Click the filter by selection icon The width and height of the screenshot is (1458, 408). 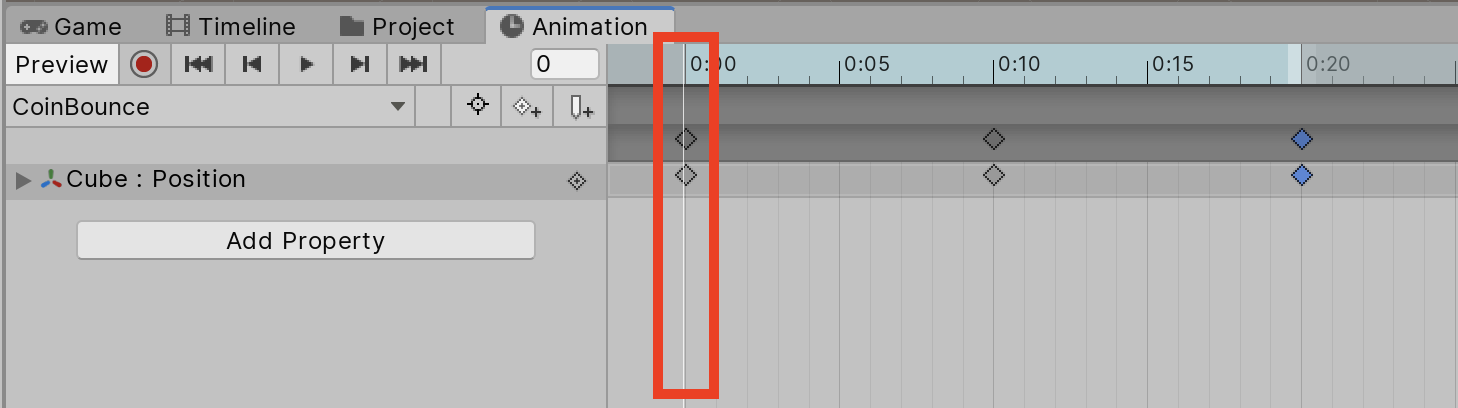478,106
